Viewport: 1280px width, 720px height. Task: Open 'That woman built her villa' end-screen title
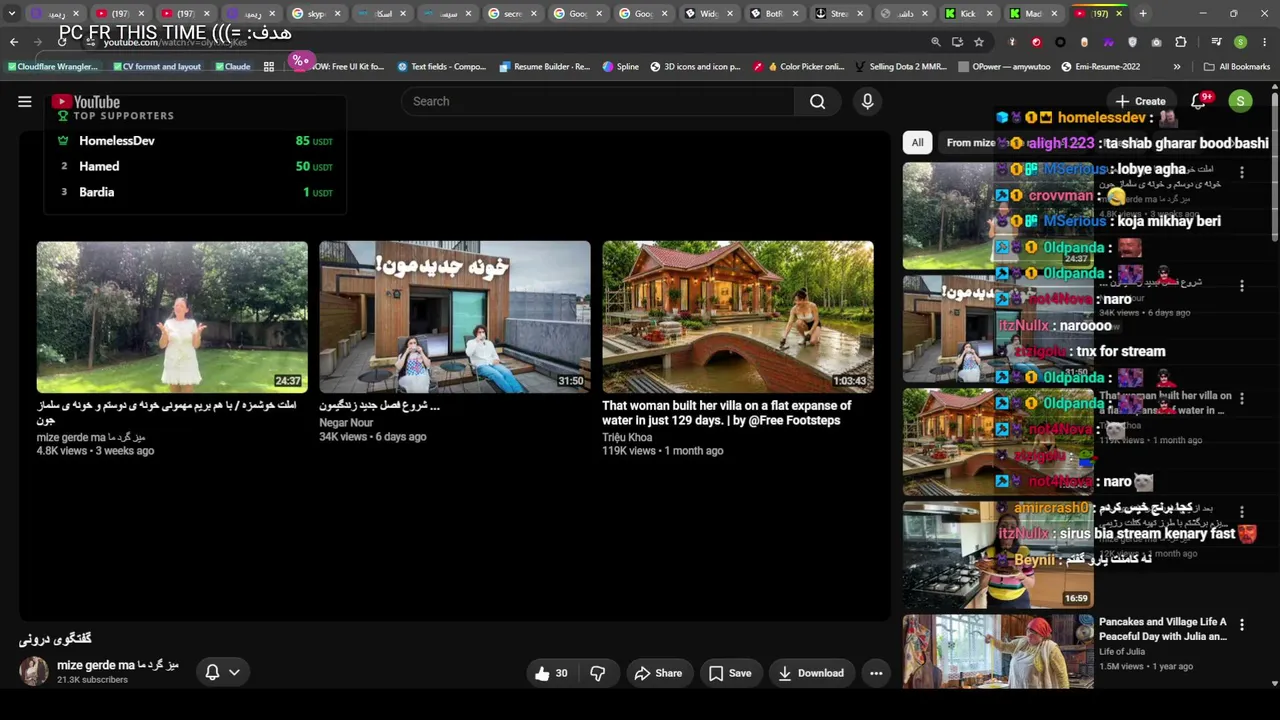[727, 413]
